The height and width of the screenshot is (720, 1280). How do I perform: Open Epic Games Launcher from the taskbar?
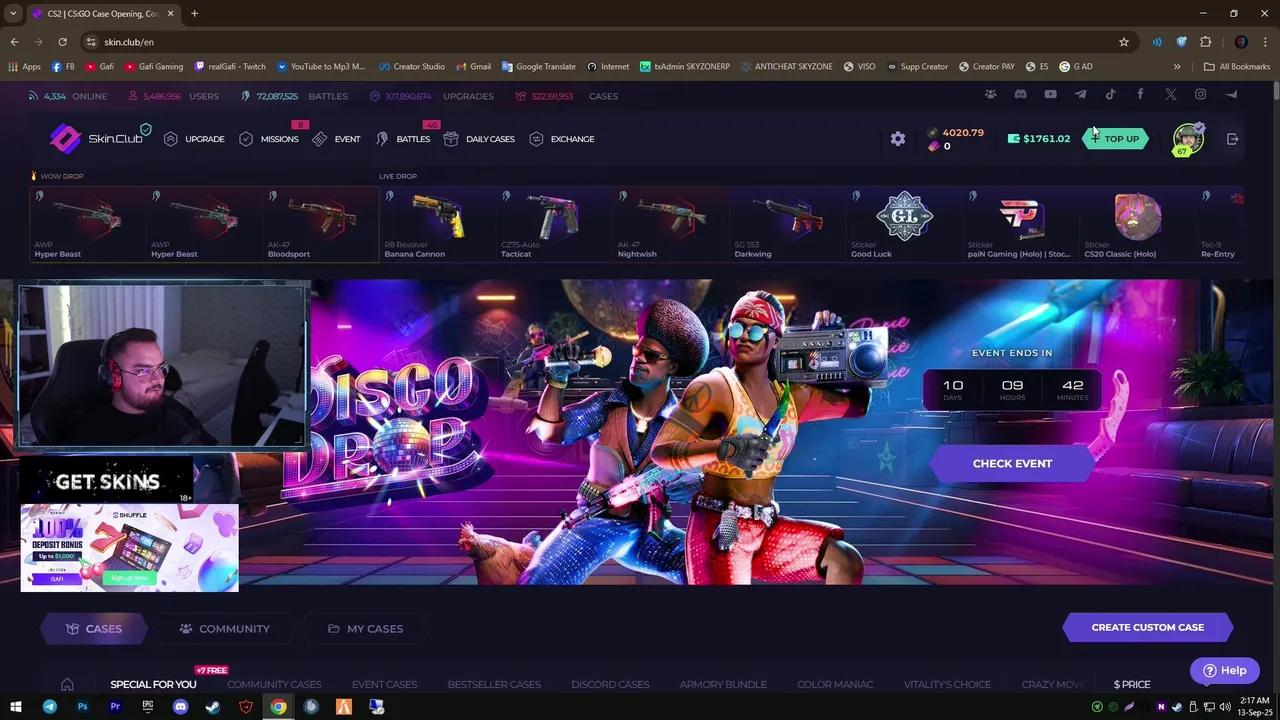pos(148,707)
